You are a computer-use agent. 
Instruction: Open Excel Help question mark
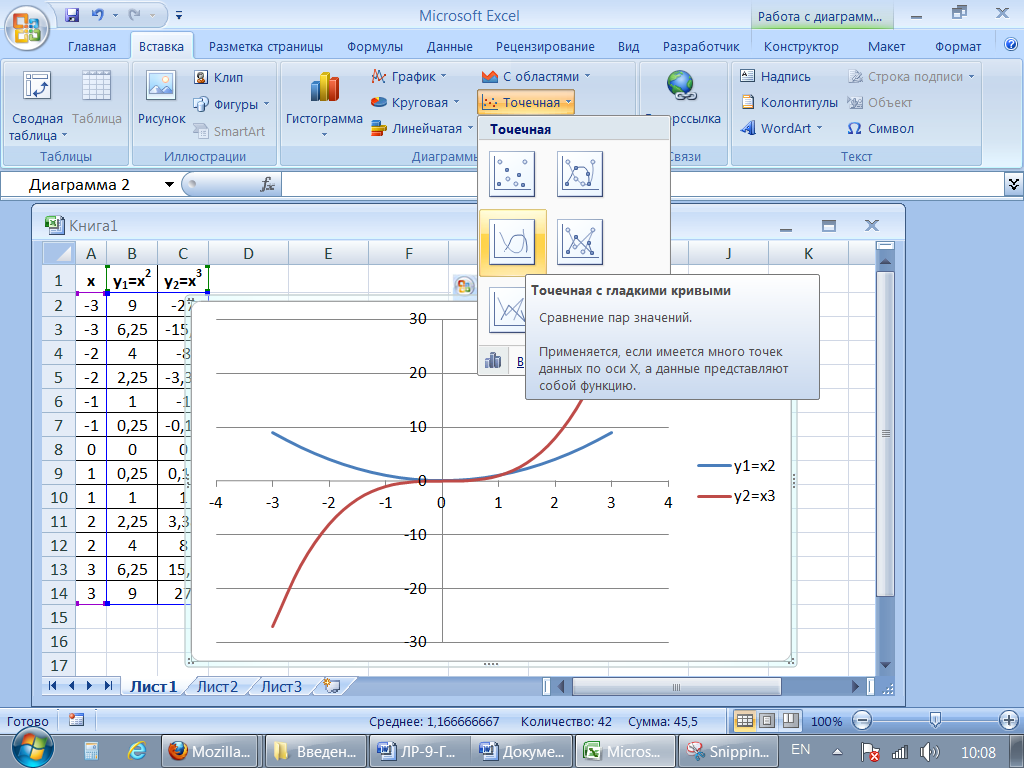[x=1010, y=44]
